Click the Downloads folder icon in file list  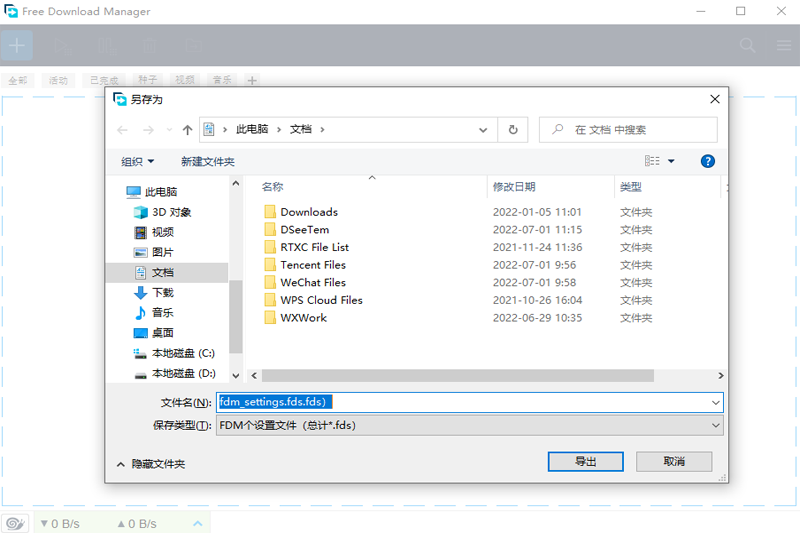(270, 212)
